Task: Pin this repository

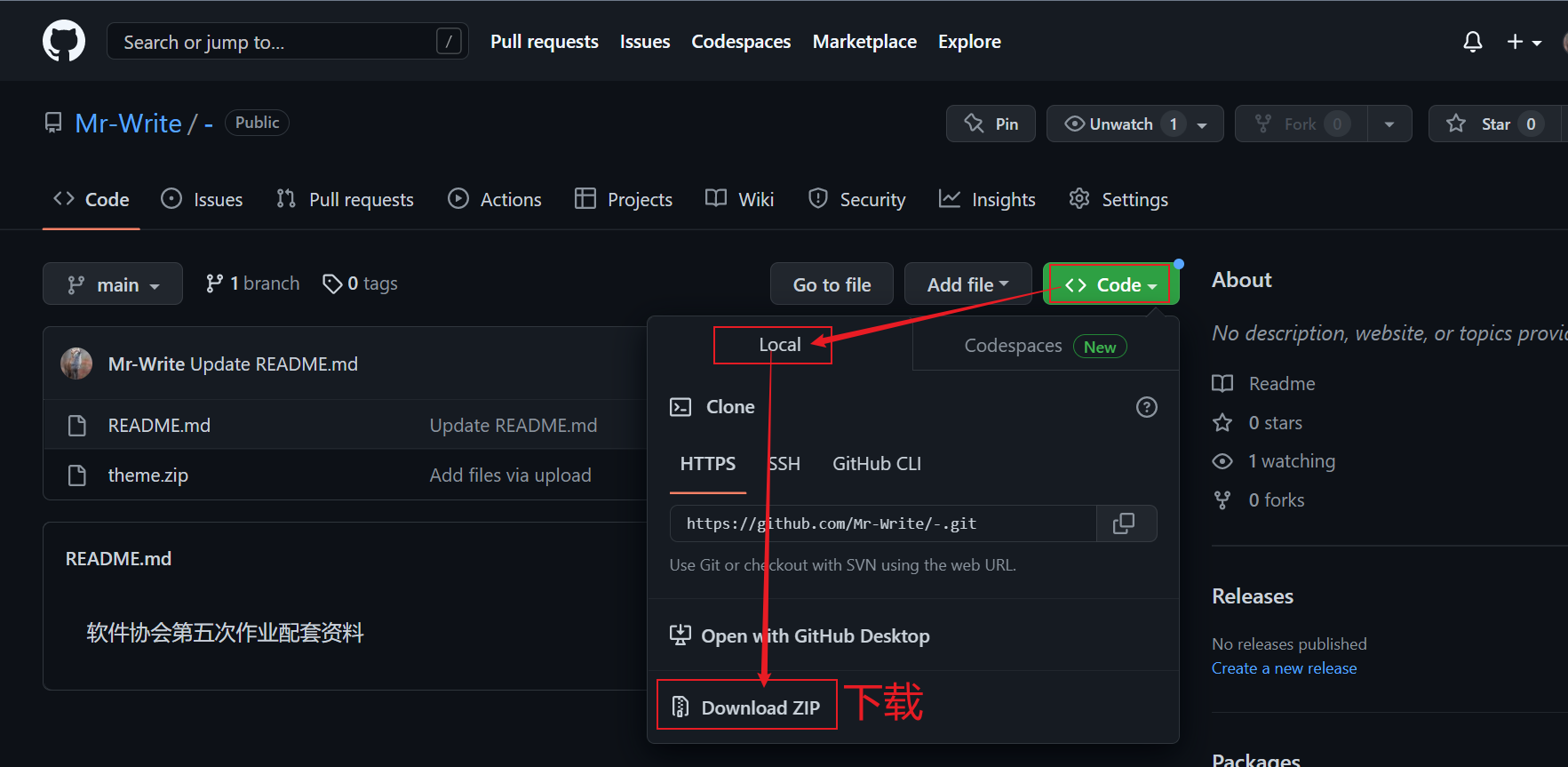Action: (x=991, y=124)
